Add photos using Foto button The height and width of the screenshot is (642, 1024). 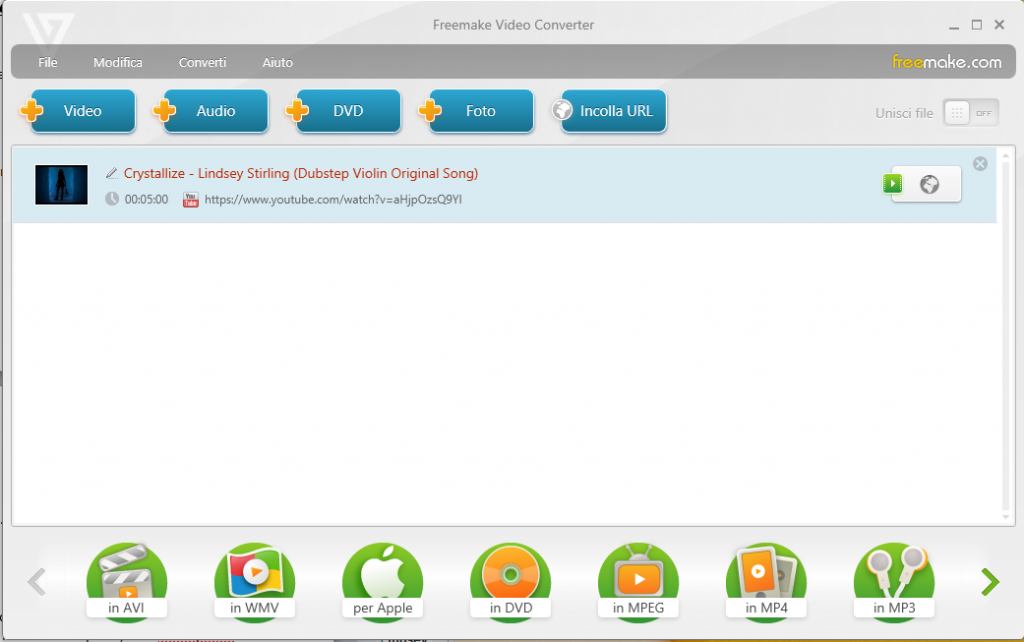476,111
